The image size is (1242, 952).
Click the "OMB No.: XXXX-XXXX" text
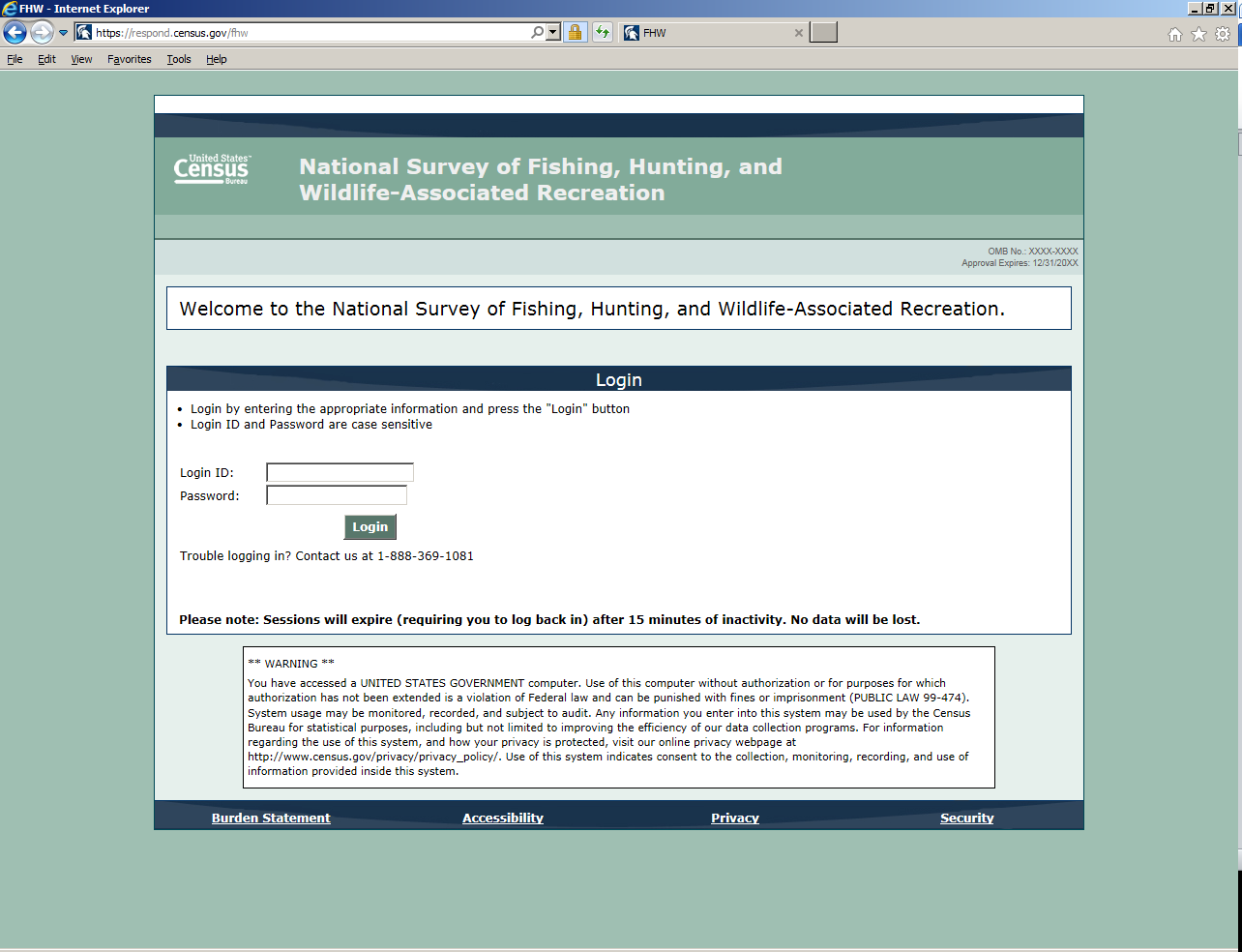click(x=1033, y=252)
